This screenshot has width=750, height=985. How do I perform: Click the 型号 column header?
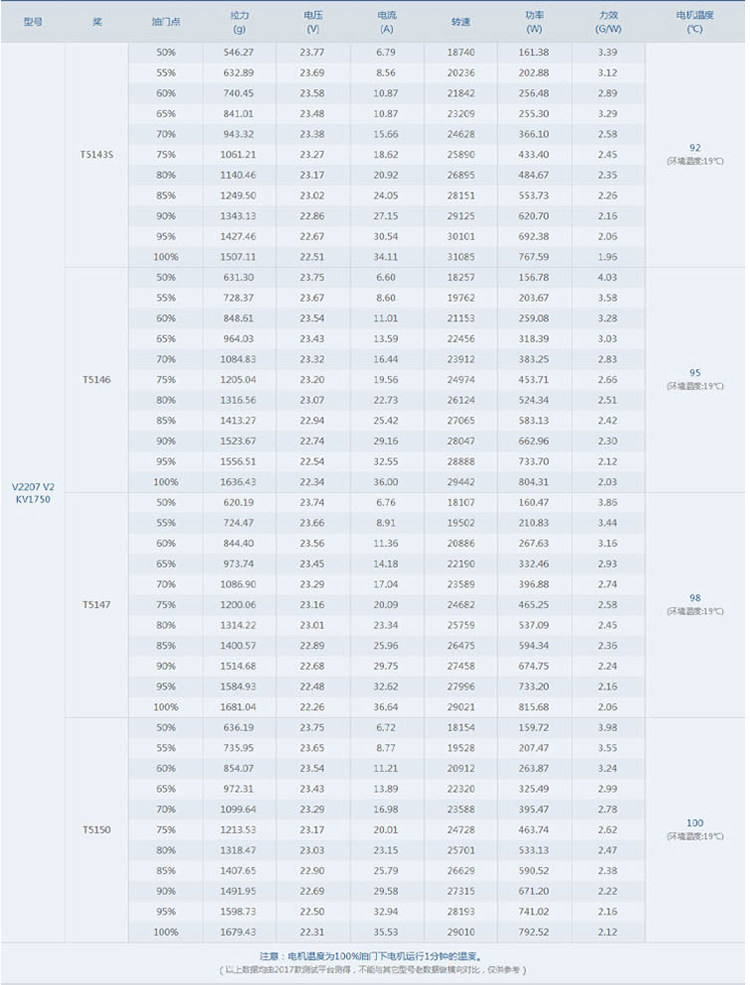click(x=33, y=22)
